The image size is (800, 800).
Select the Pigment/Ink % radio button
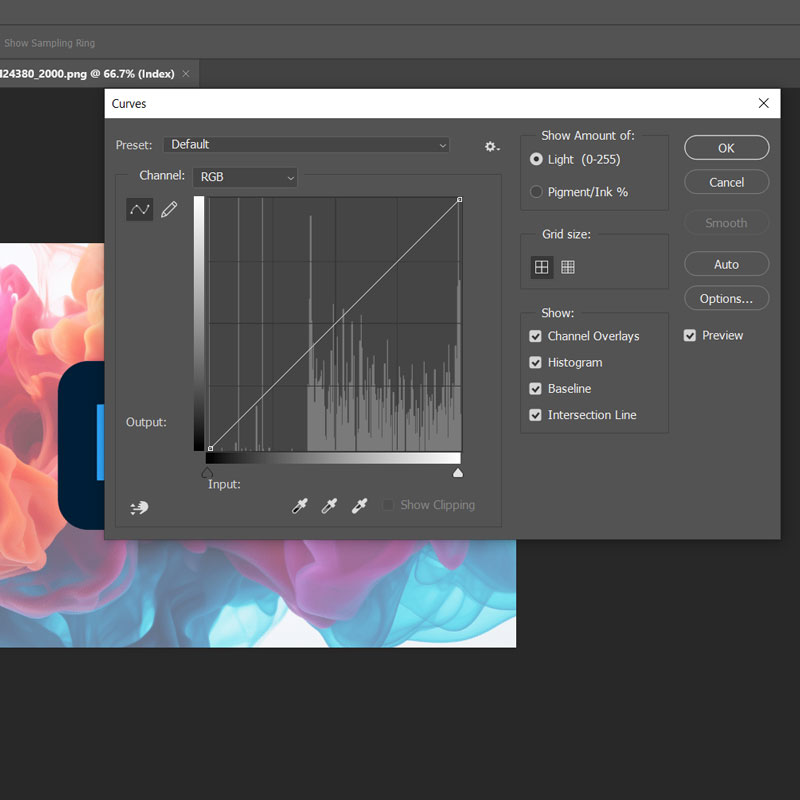(537, 192)
